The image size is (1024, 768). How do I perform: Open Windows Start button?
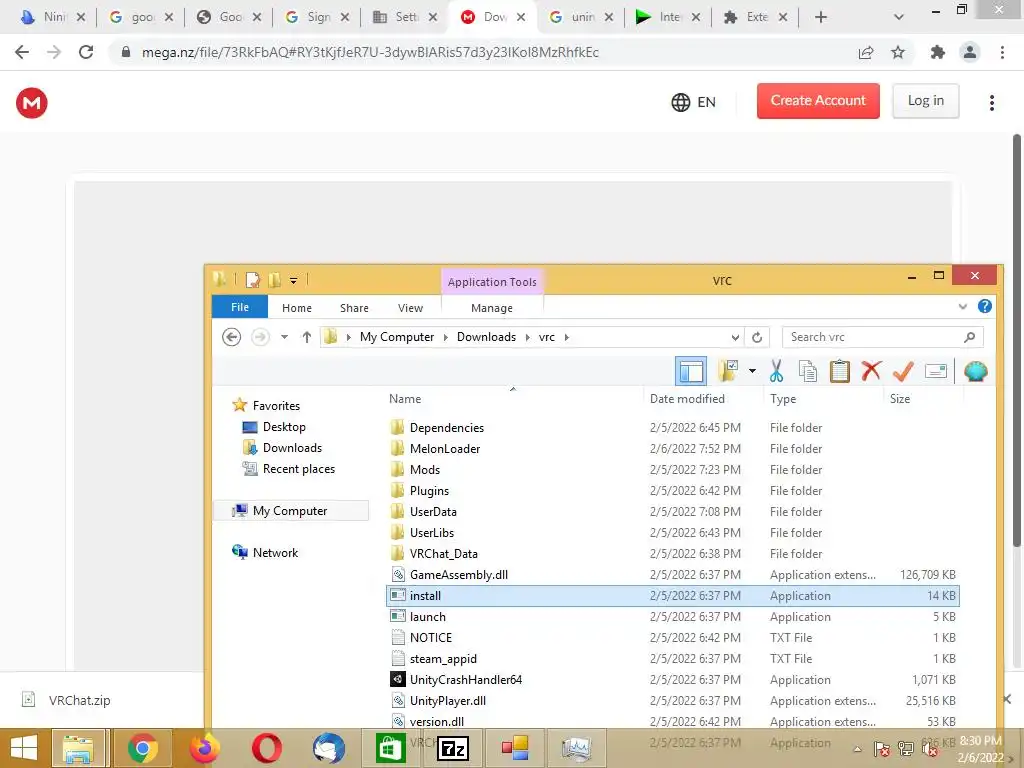click(x=24, y=748)
